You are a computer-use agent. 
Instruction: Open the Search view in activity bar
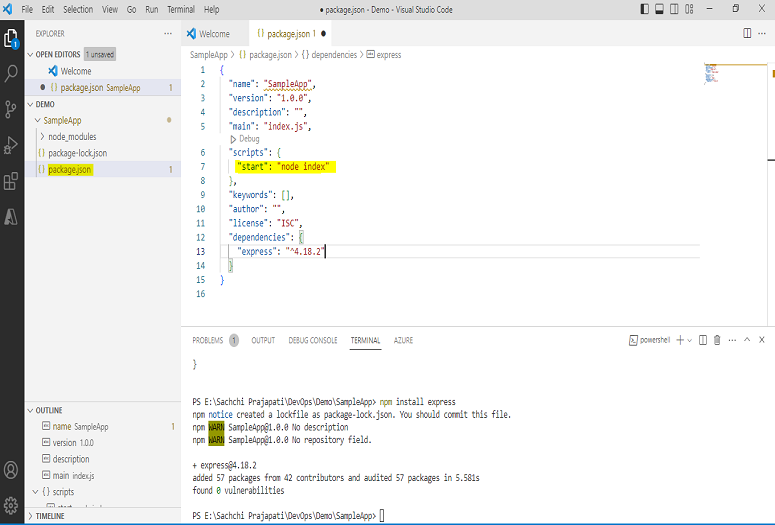tap(11, 73)
